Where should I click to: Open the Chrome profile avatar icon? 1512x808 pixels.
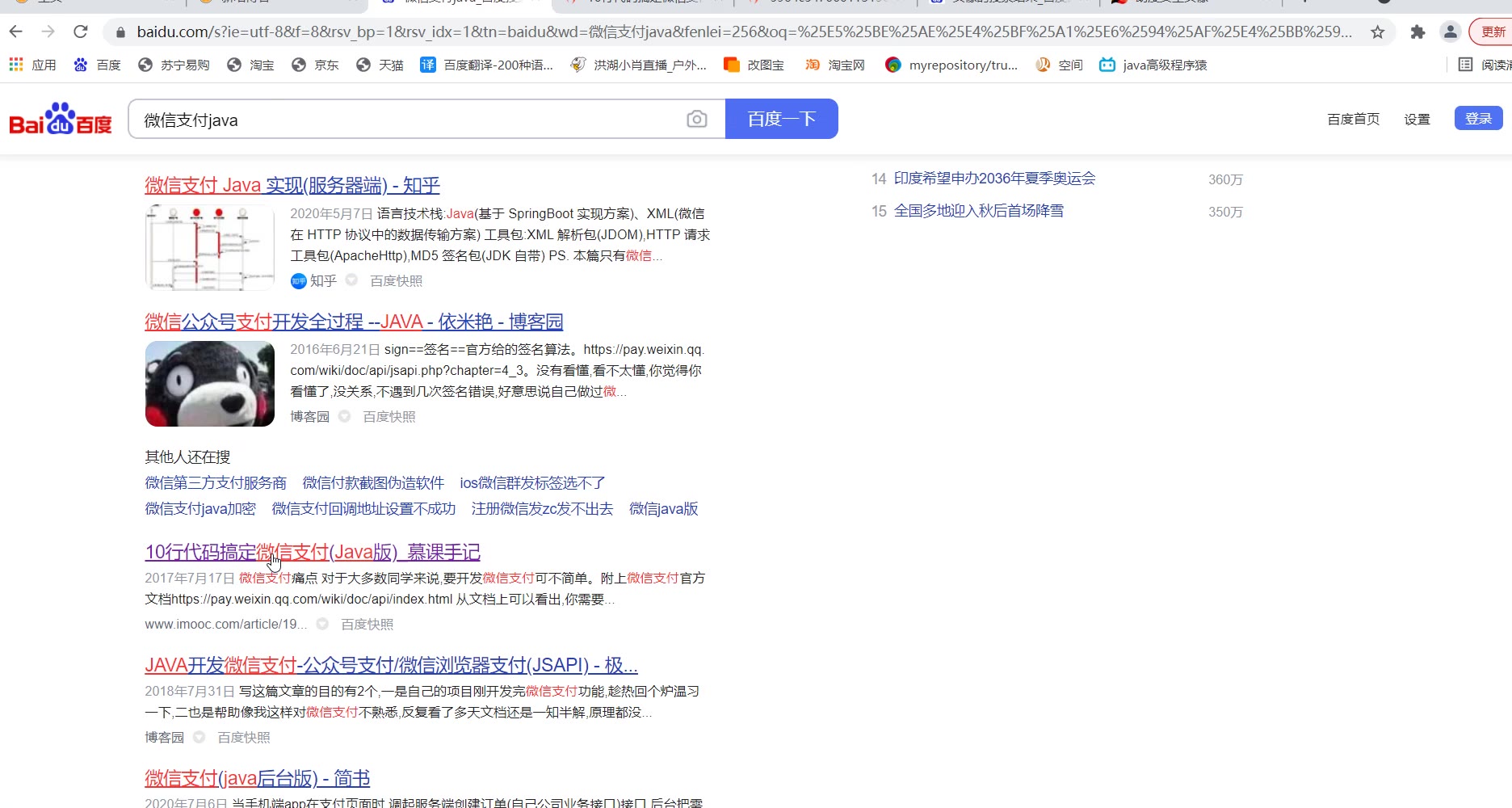click(x=1451, y=32)
